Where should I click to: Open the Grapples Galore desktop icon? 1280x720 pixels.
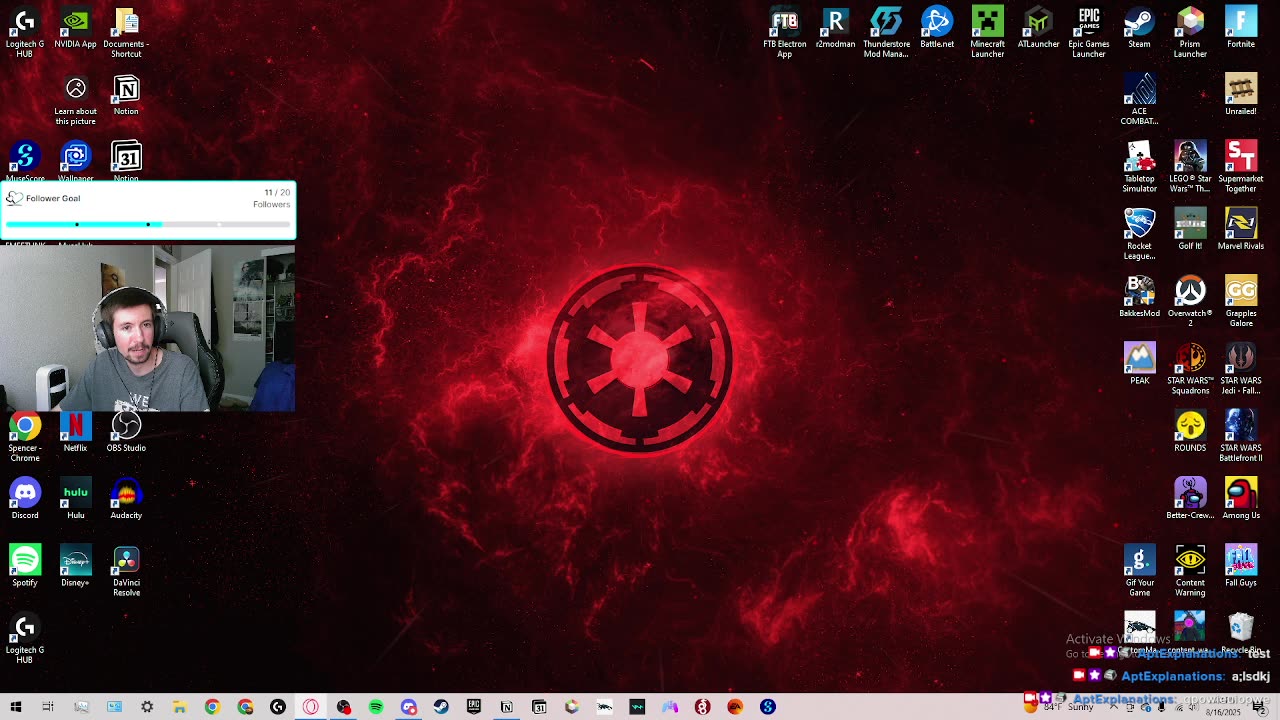pos(1241,301)
